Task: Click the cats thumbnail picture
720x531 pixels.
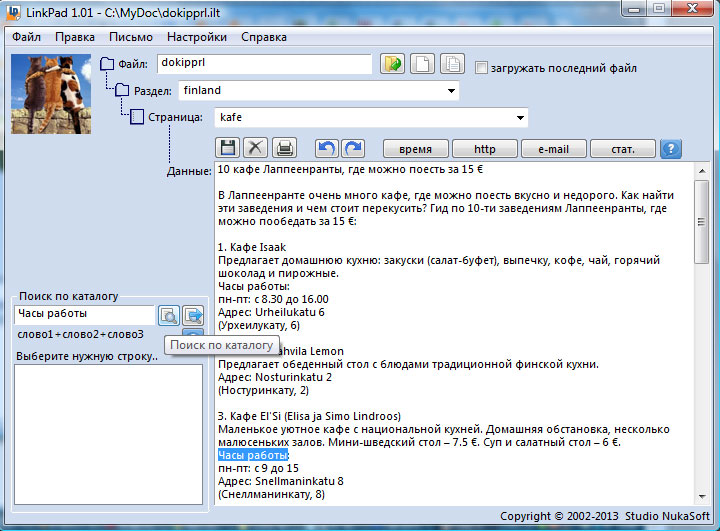Action: click(x=51, y=94)
